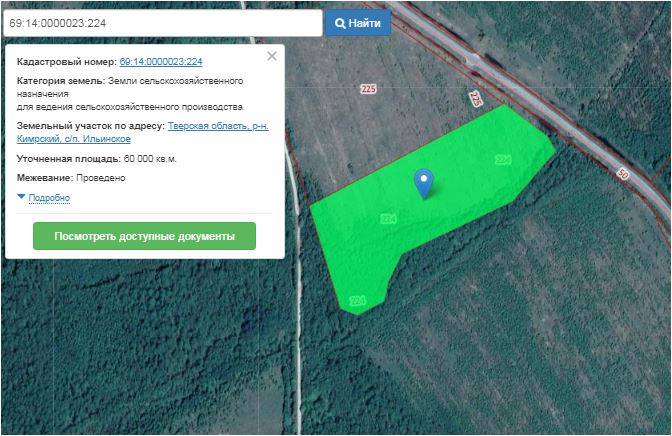Click the 224 label at the parcel's bottom tip

click(x=359, y=300)
